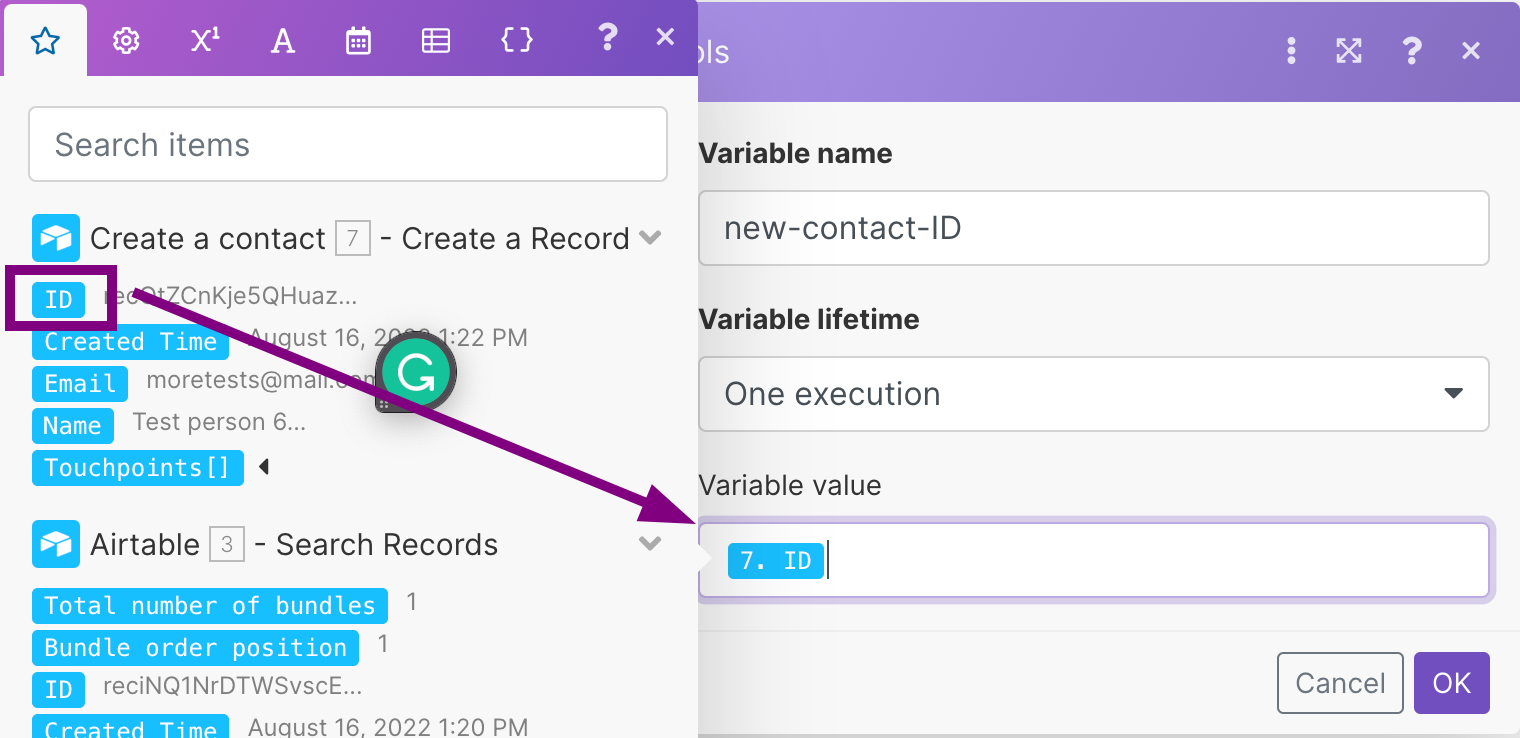
Task: Insert the Touchpoints[] pill
Action: [137, 468]
